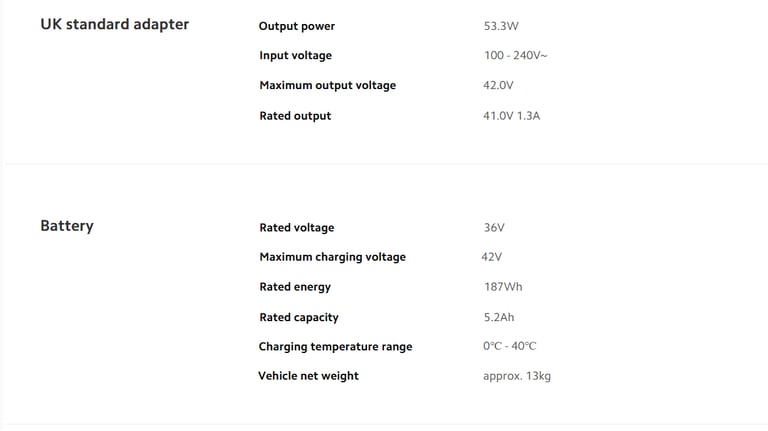Select the Rated voltage label
The image size is (768, 431).
click(x=297, y=228)
